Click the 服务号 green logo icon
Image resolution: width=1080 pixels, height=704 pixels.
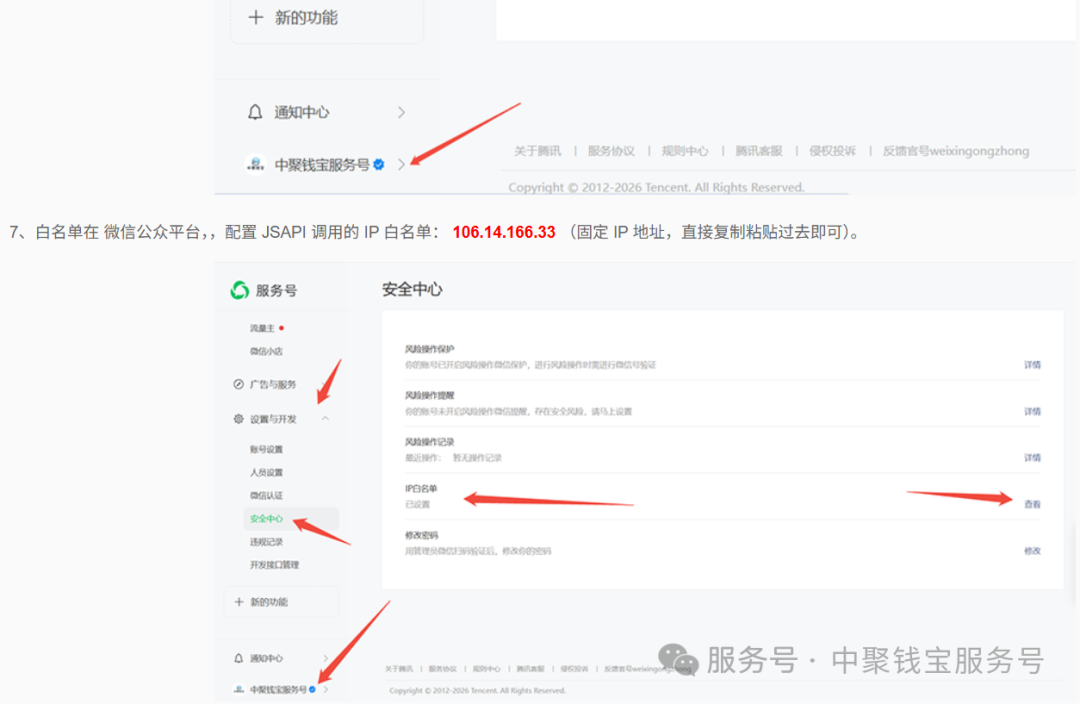pos(238,290)
